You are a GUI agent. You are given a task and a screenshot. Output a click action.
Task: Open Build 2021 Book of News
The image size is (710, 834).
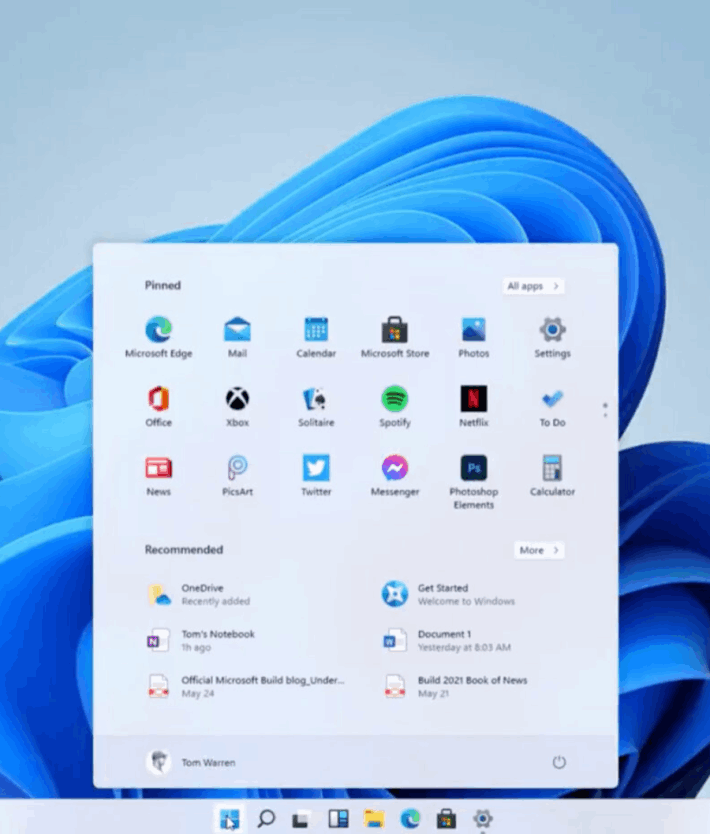coord(455,687)
